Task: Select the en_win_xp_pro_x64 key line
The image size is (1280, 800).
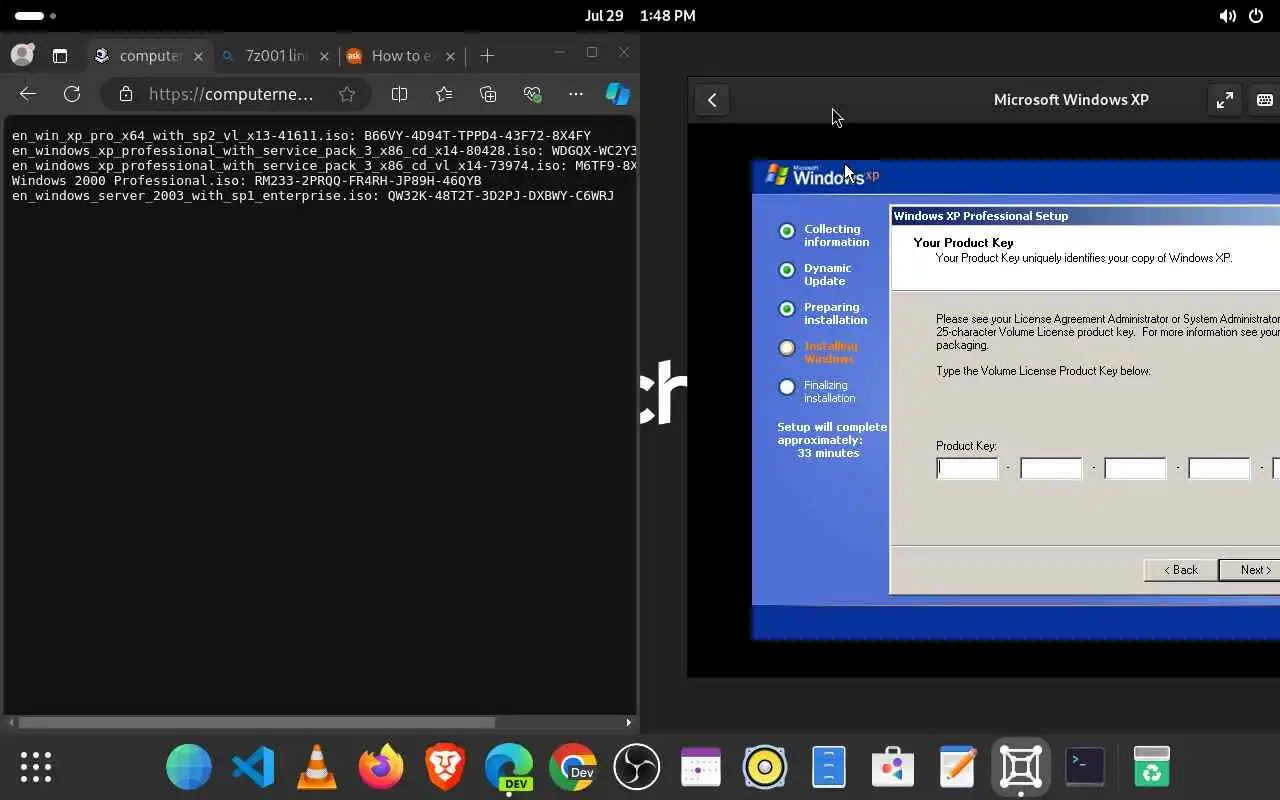Action: (301, 135)
